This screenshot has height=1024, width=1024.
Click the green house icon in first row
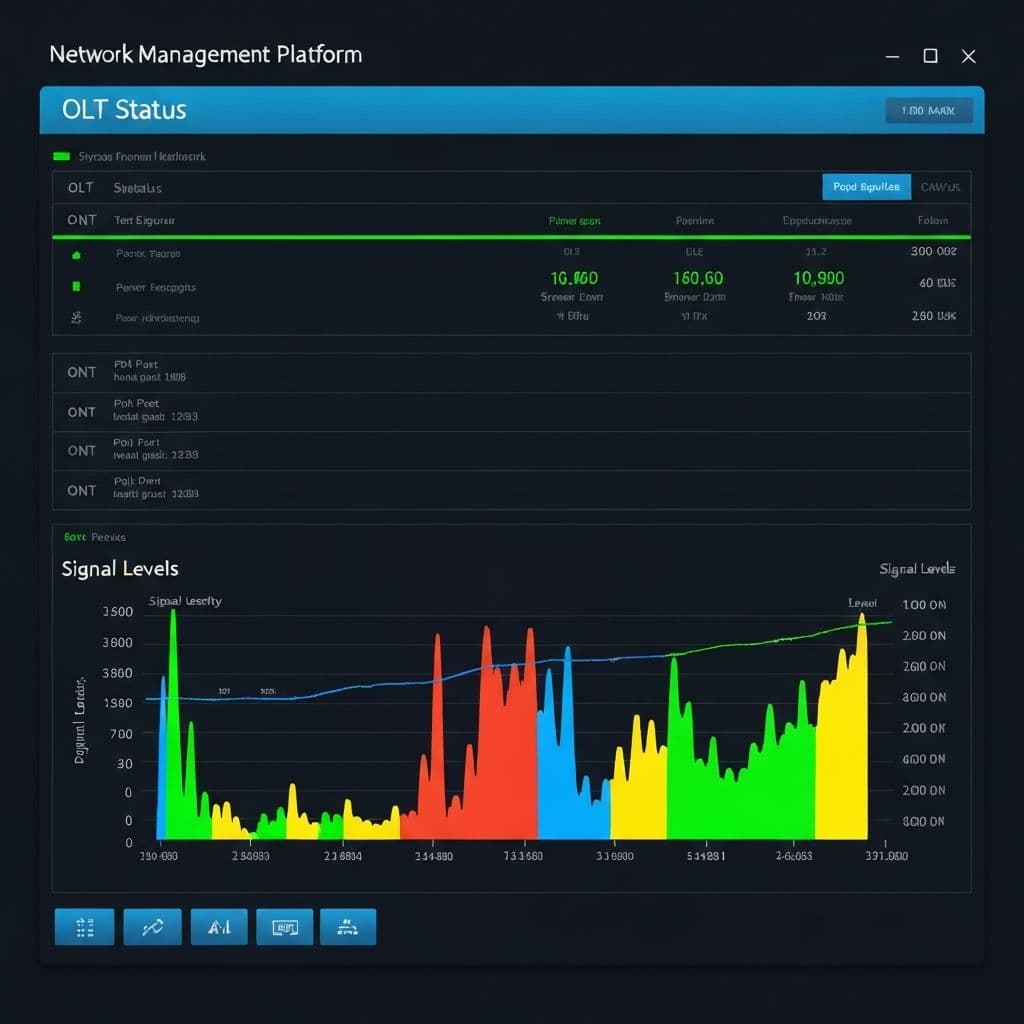(x=75, y=255)
